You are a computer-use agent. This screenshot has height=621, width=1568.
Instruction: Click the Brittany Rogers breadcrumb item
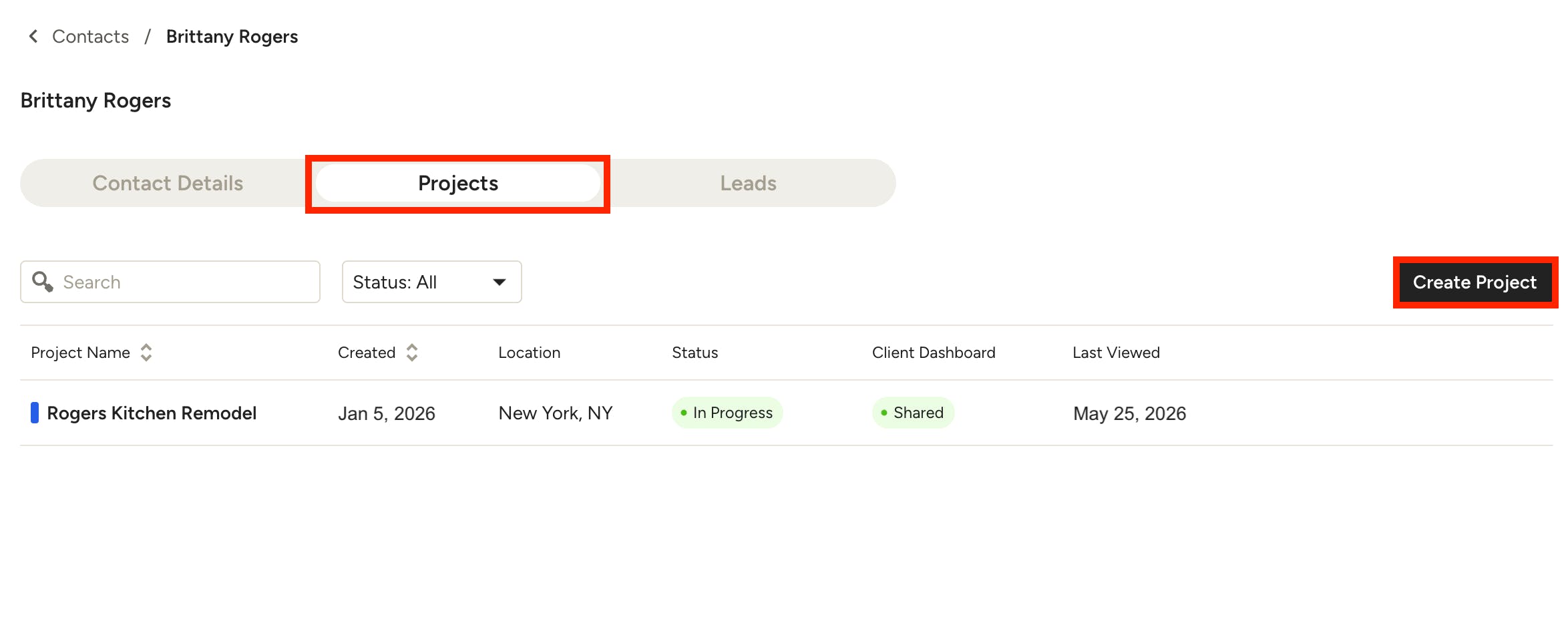232,36
